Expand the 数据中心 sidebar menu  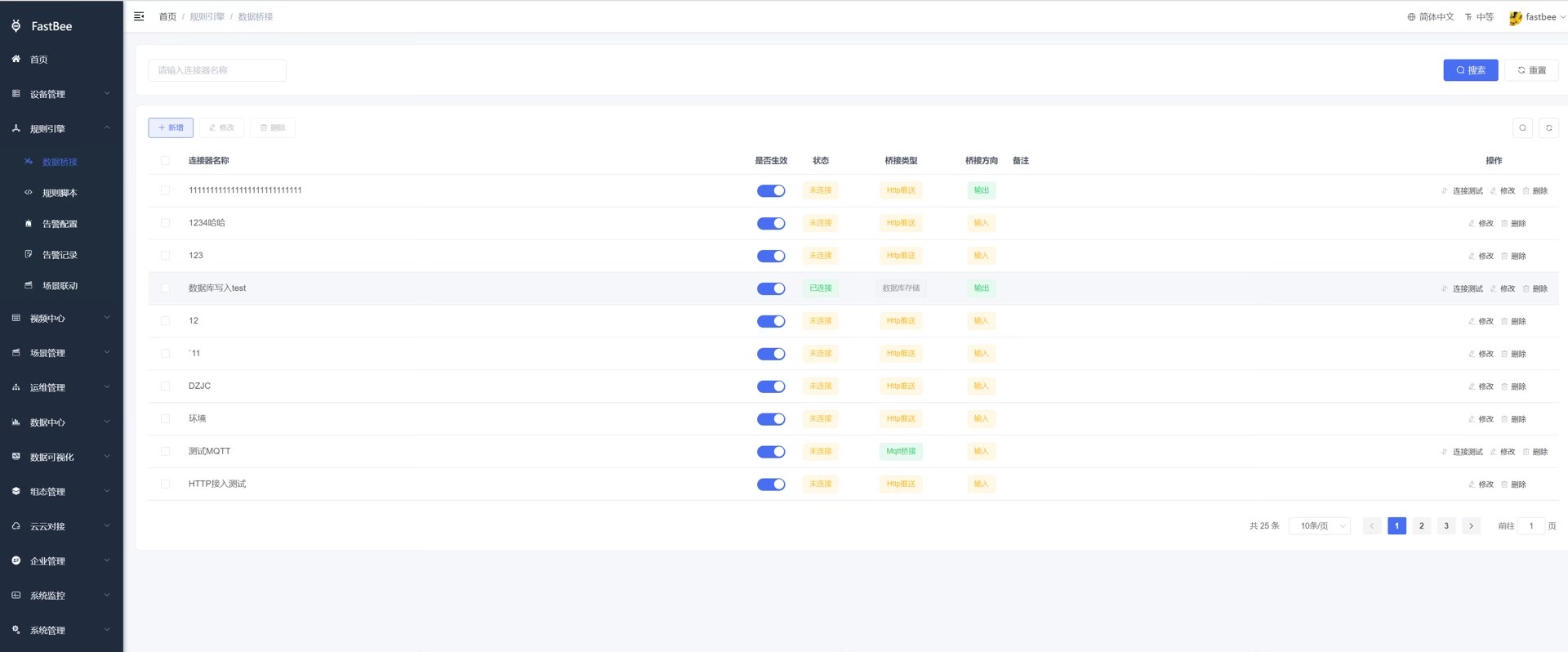click(61, 422)
